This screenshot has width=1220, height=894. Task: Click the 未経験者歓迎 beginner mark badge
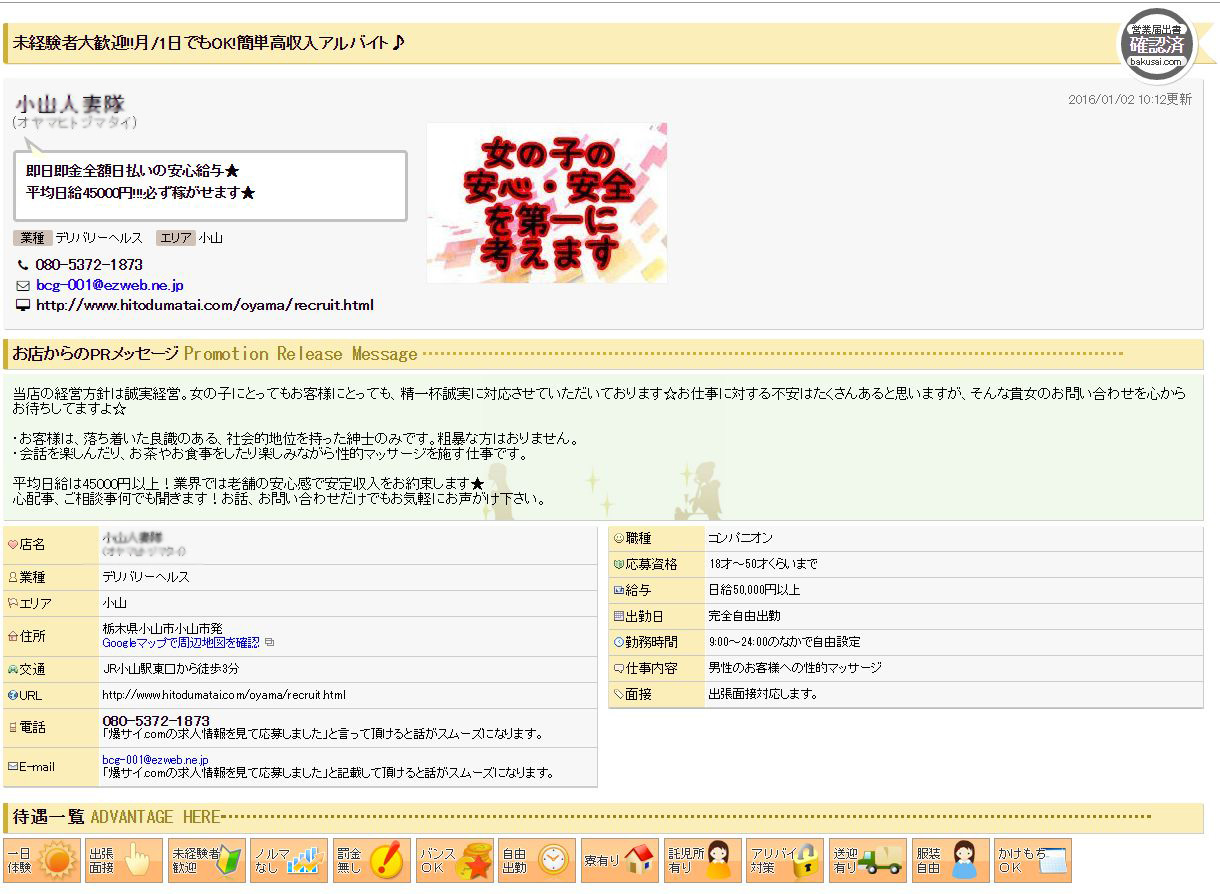207,860
